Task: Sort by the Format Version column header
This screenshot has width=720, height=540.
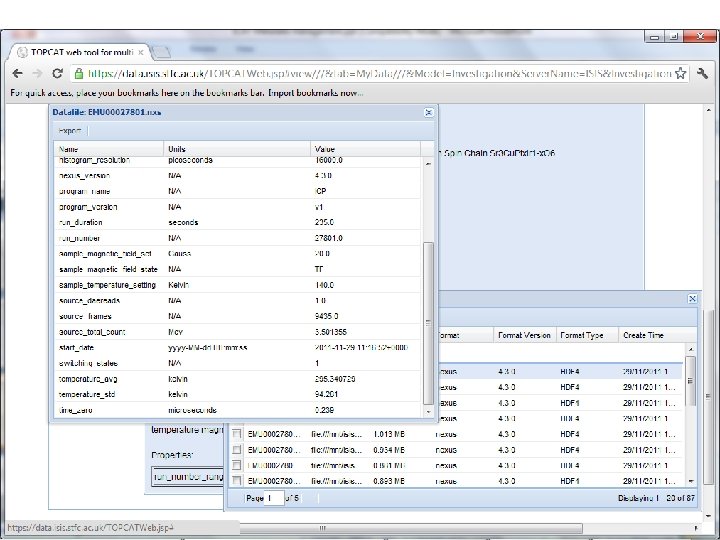Action: [x=525, y=335]
